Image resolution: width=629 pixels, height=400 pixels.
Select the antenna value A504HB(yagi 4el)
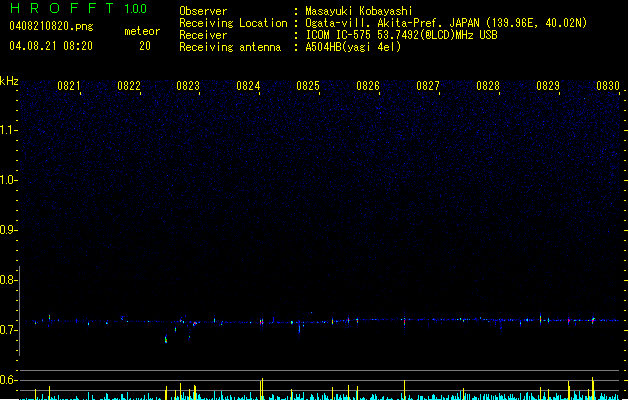(x=353, y=47)
